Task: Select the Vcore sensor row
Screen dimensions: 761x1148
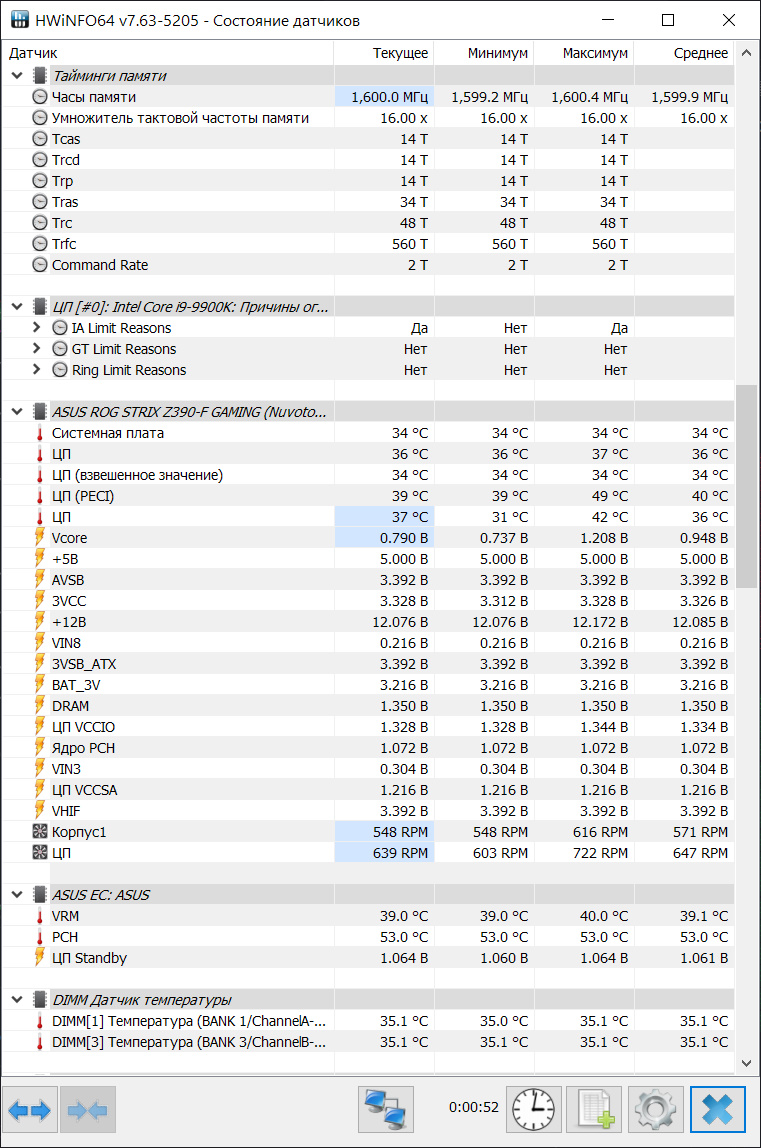Action: pyautogui.click(x=70, y=538)
